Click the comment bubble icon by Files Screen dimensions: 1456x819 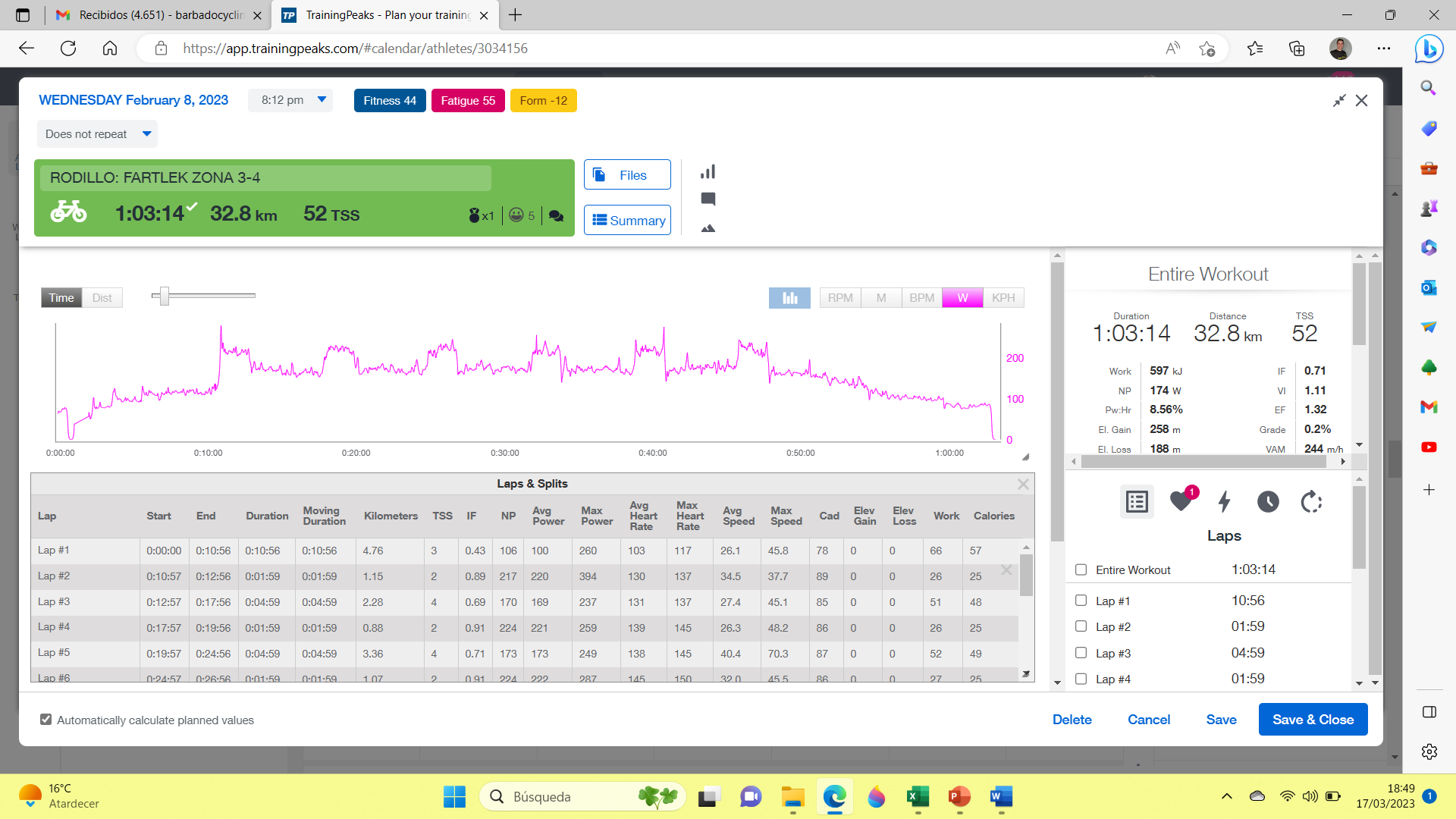708,199
